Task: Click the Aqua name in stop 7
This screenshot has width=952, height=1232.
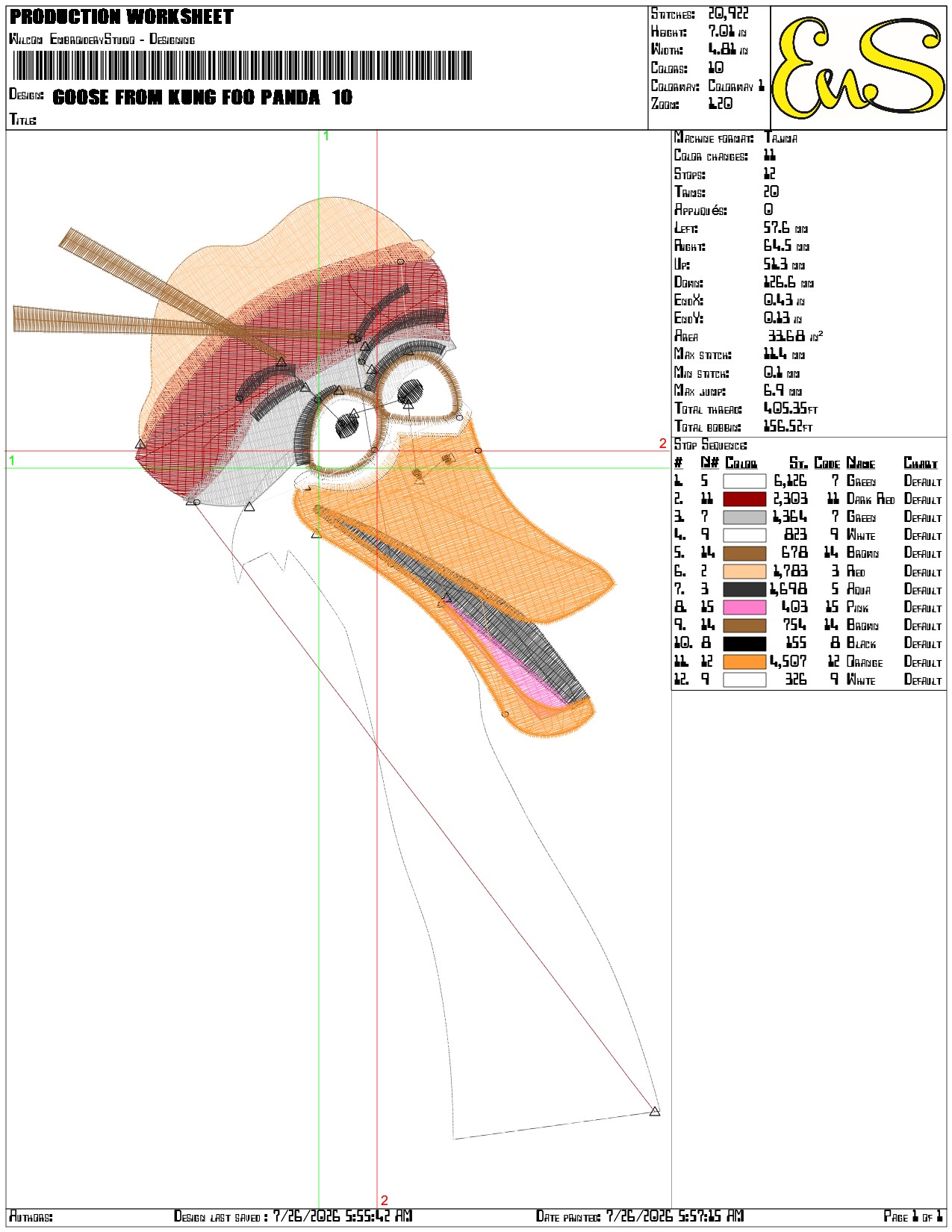Action: [x=859, y=590]
